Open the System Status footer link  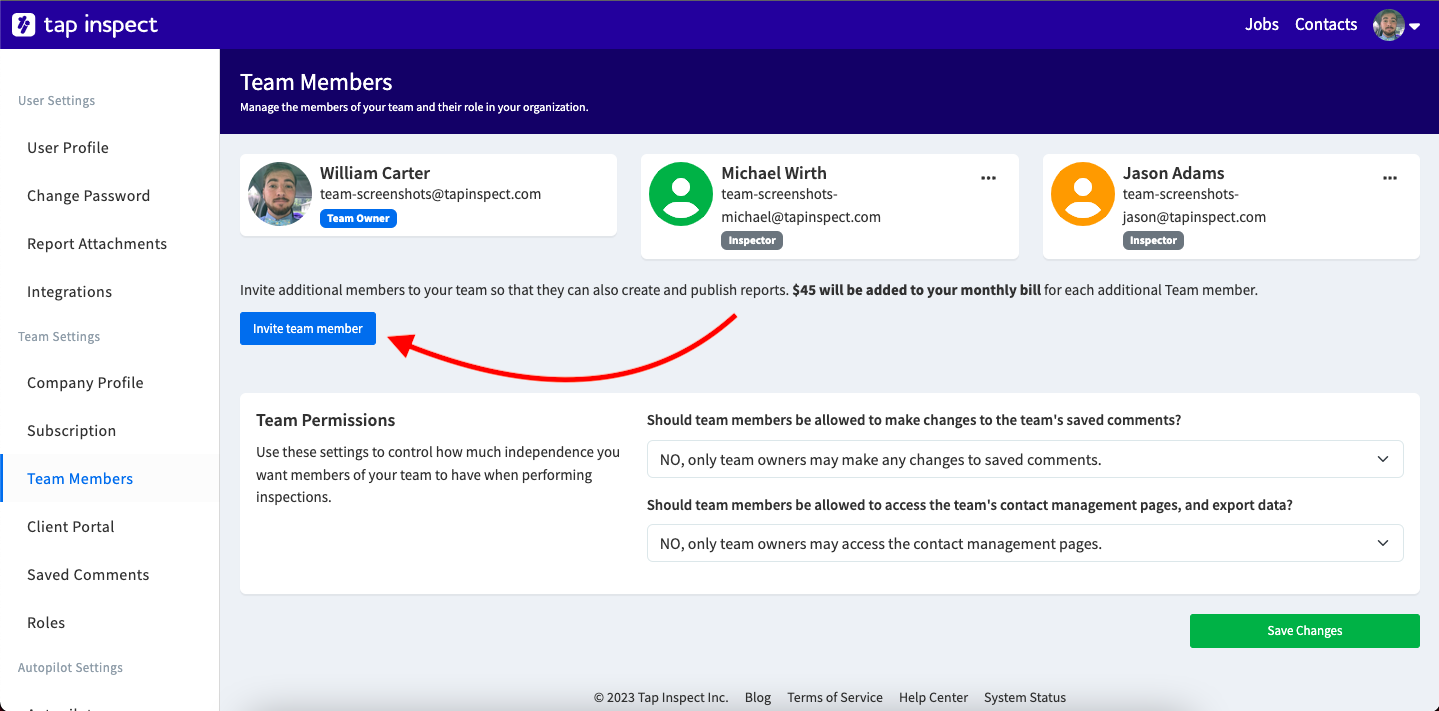1025,698
